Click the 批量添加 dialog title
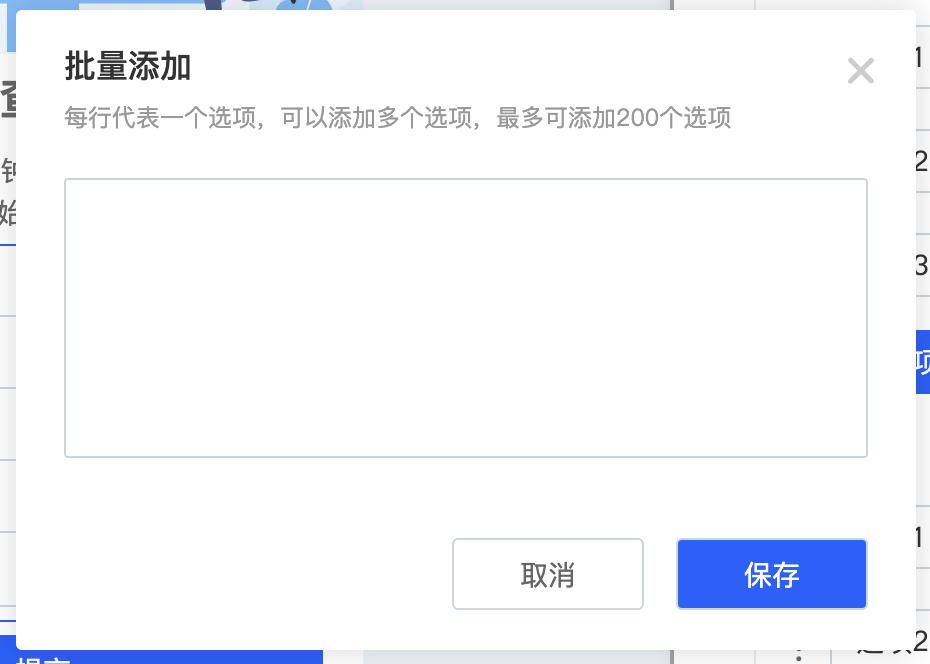 click(x=128, y=66)
